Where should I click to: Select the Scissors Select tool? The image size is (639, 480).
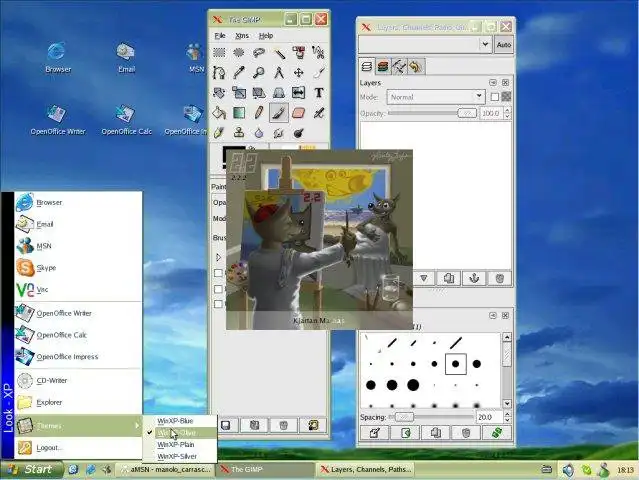tap(319, 53)
